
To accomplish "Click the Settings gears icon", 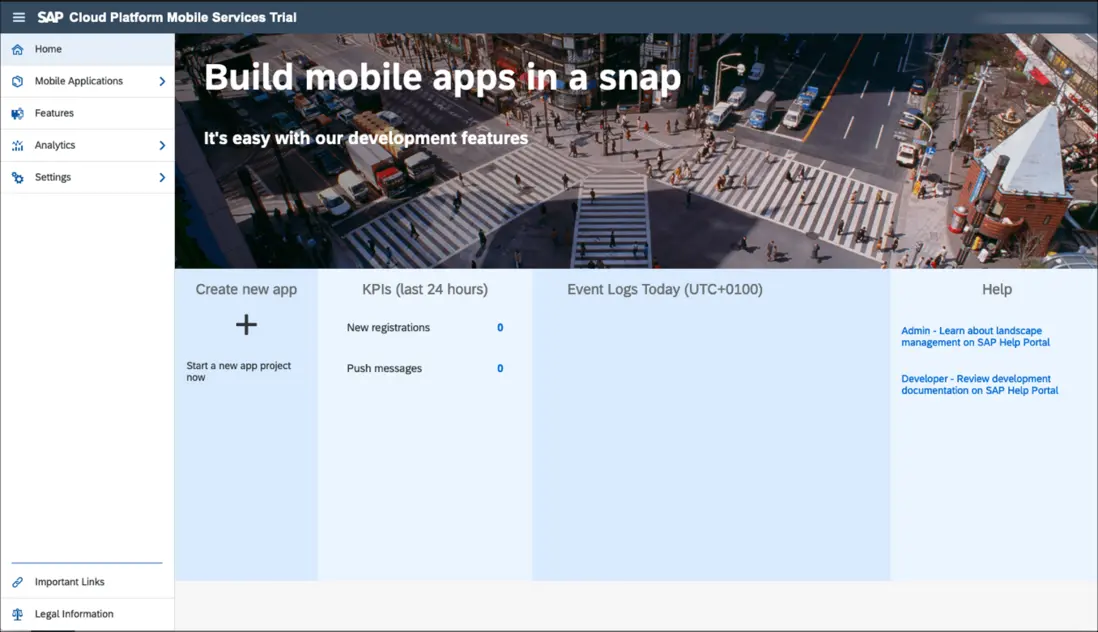I will (17, 177).
